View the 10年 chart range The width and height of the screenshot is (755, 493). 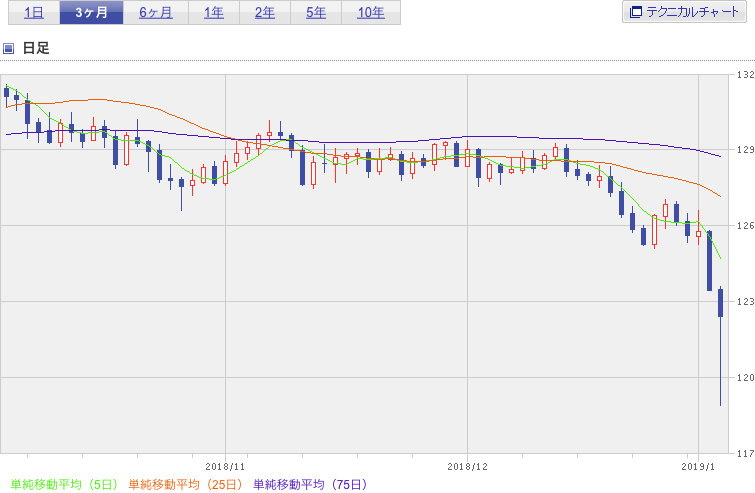[371, 13]
